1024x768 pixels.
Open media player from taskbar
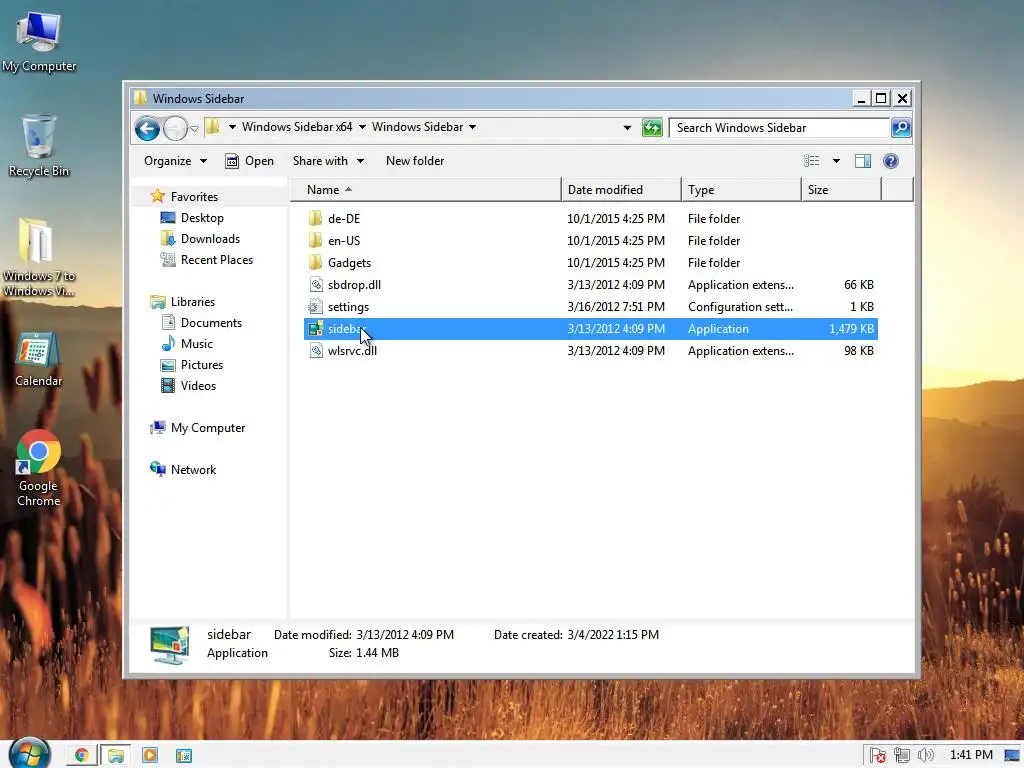pos(150,756)
